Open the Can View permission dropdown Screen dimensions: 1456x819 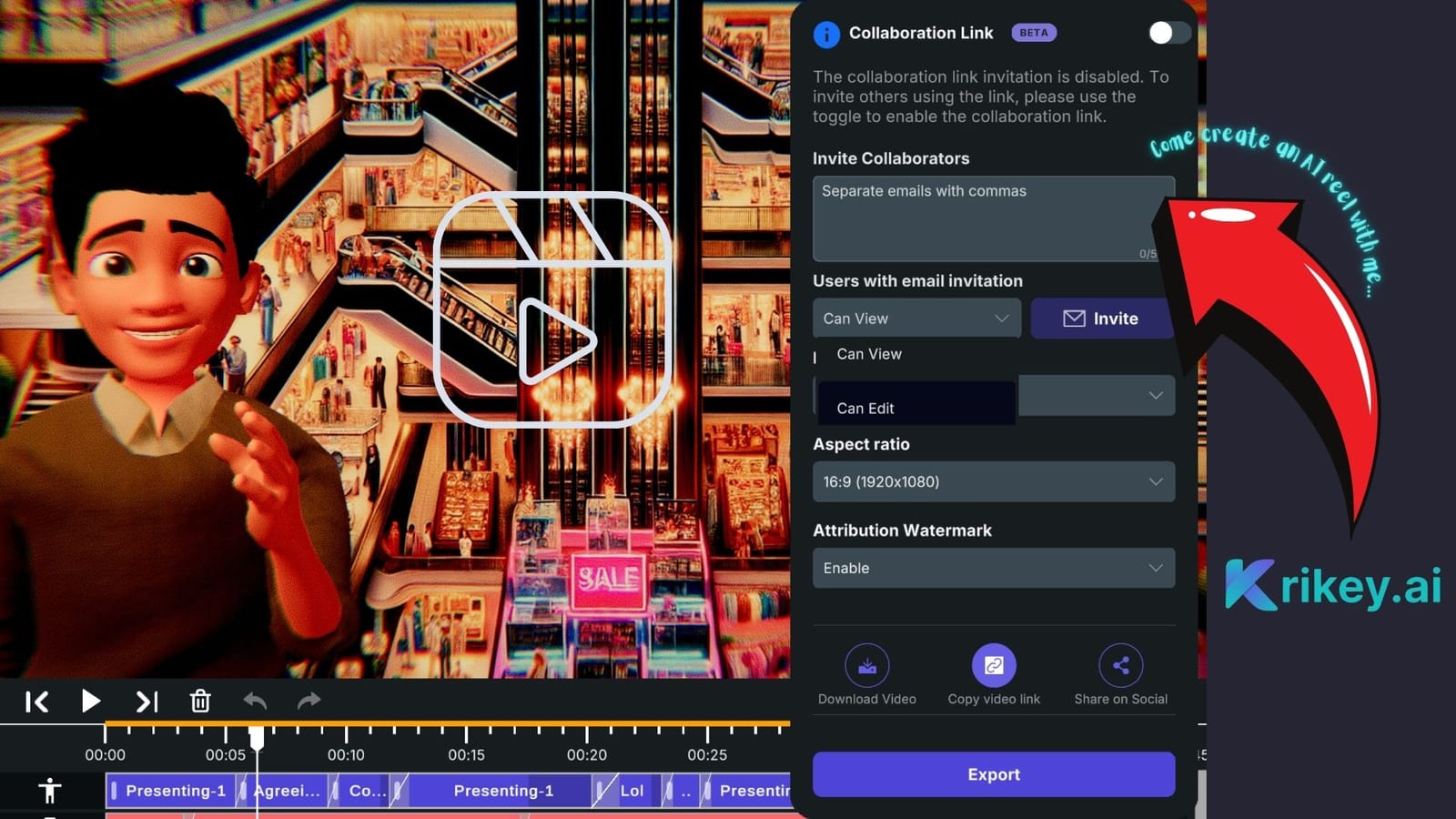click(916, 318)
